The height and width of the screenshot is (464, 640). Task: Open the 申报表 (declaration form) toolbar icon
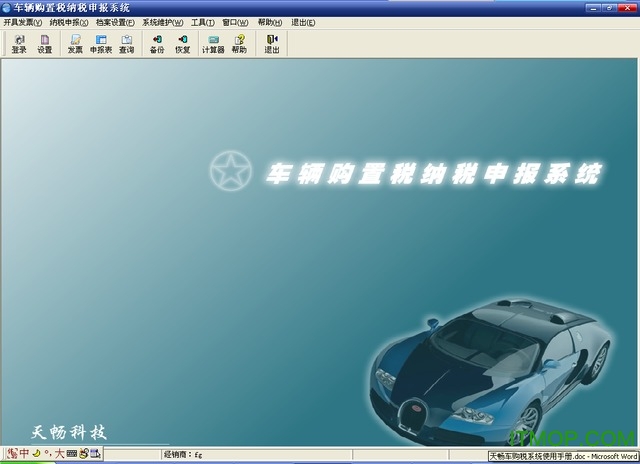coord(101,44)
